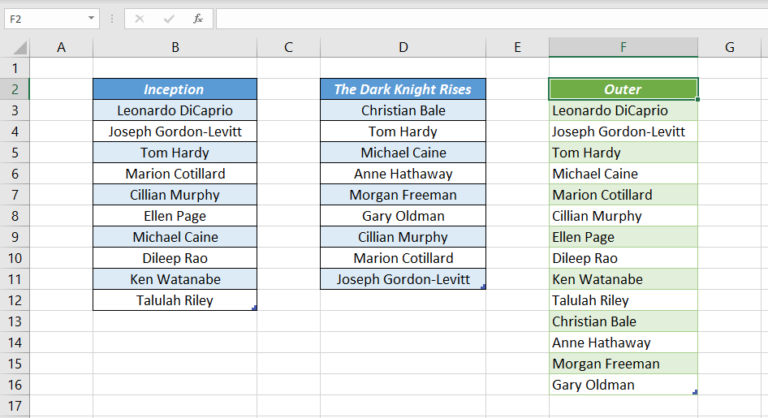Select column E header
The height and width of the screenshot is (418, 768).
517,48
